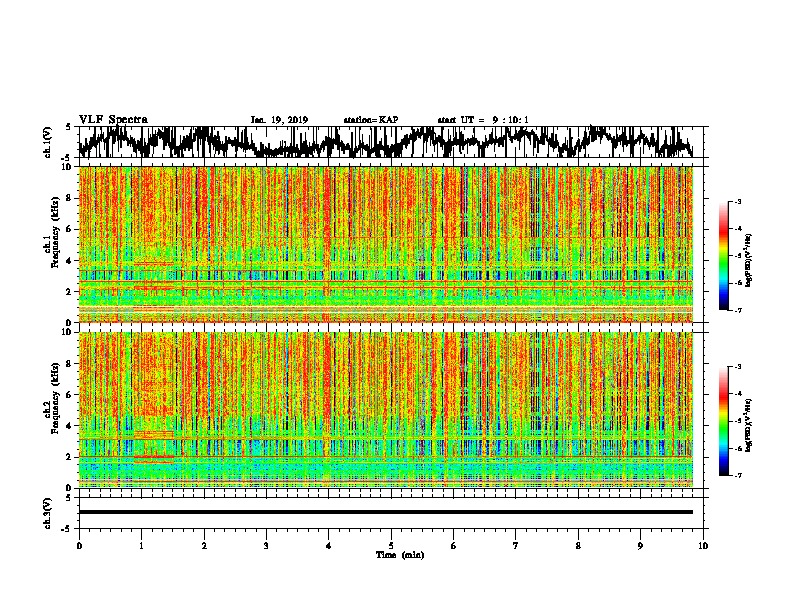Click the "ch.1(V)" waveform axis label
This screenshot has width=792, height=612.
(48, 142)
